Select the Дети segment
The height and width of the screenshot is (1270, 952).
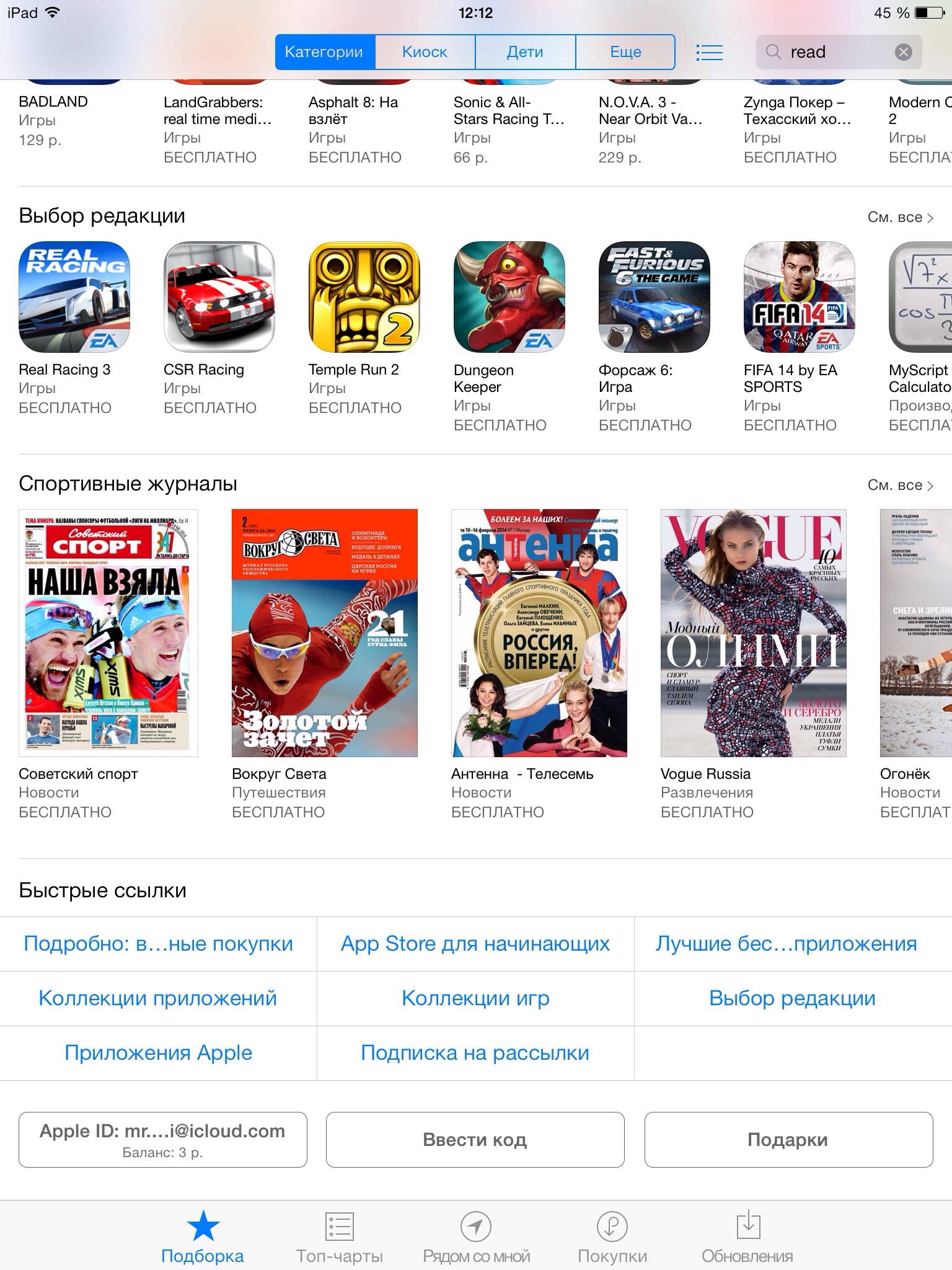pos(525,52)
